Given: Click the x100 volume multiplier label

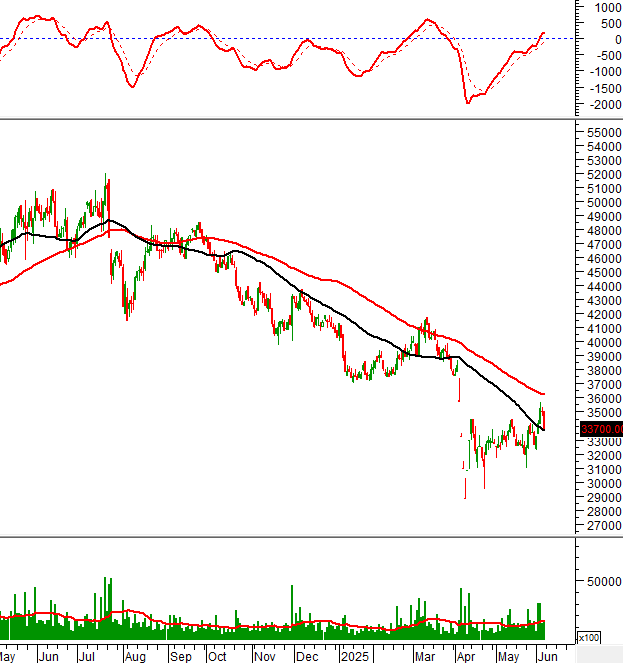Looking at the screenshot, I should (x=591, y=637).
